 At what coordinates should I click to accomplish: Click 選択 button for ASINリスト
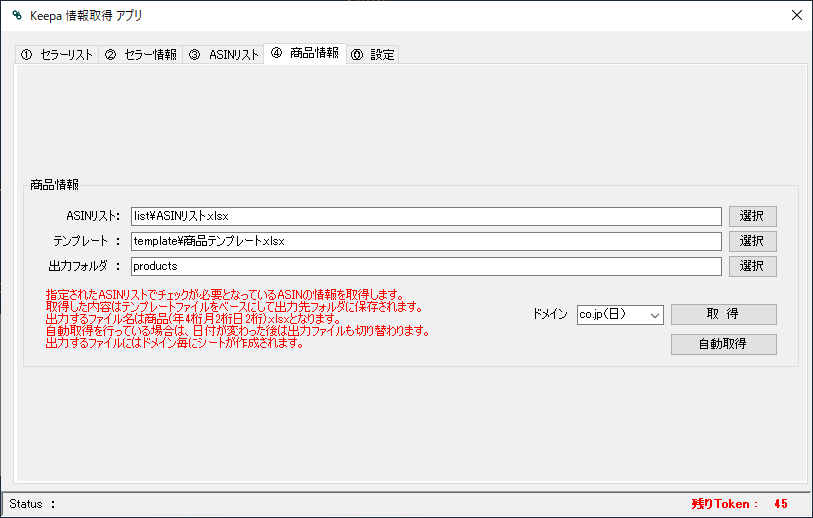(752, 216)
